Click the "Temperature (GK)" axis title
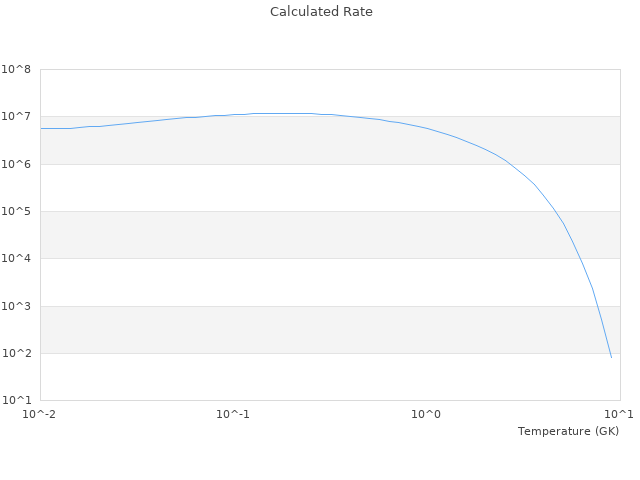The image size is (640, 480). point(568,431)
